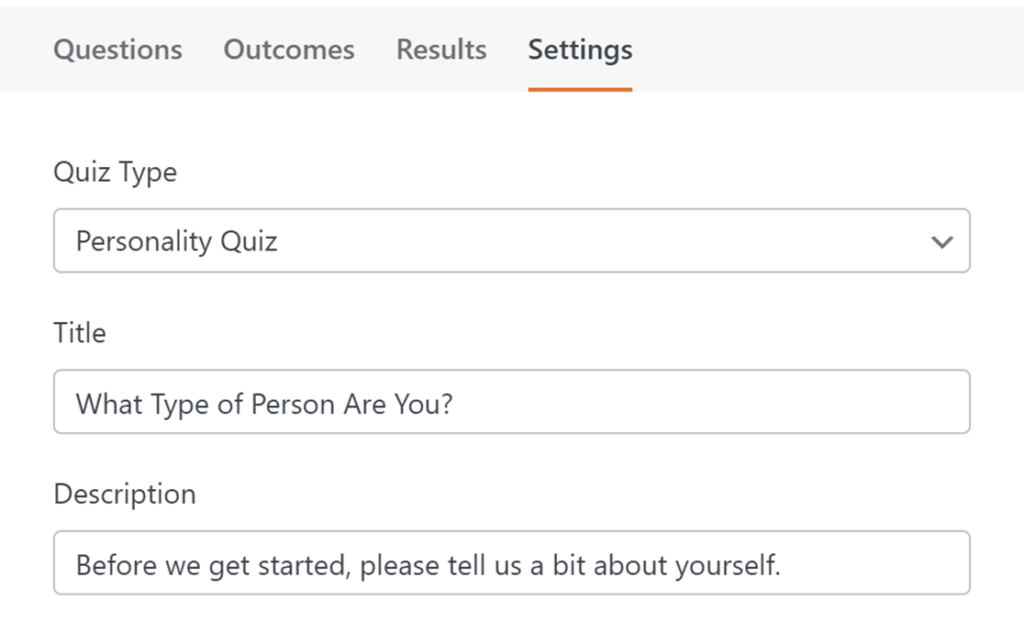Click inside the Title input field

click(x=512, y=402)
